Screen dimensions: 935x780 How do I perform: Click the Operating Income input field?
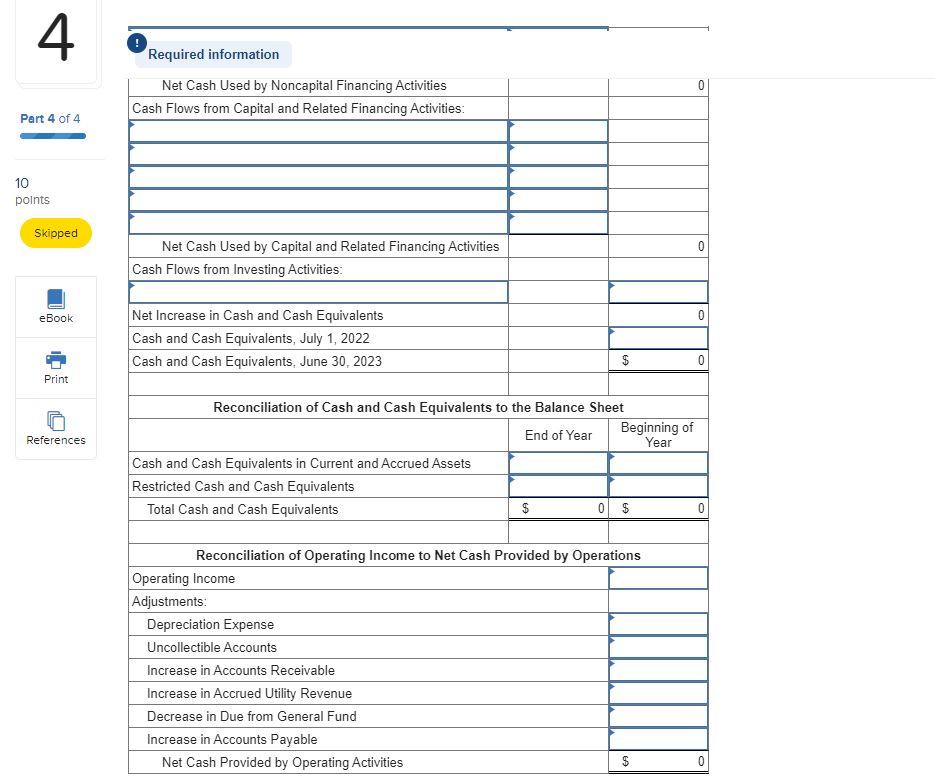click(657, 578)
